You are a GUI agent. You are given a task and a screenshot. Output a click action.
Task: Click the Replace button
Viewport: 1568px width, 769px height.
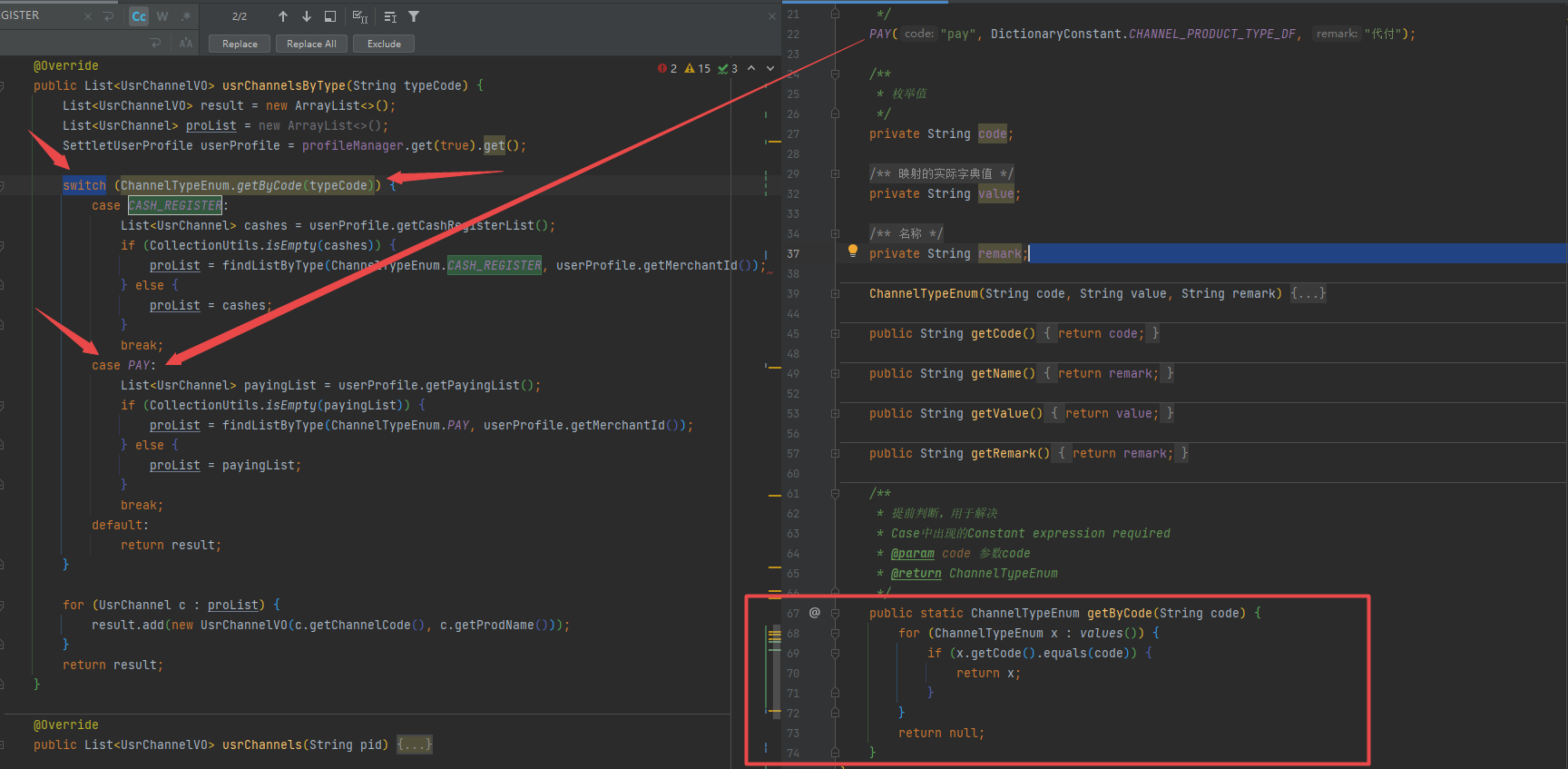240,44
